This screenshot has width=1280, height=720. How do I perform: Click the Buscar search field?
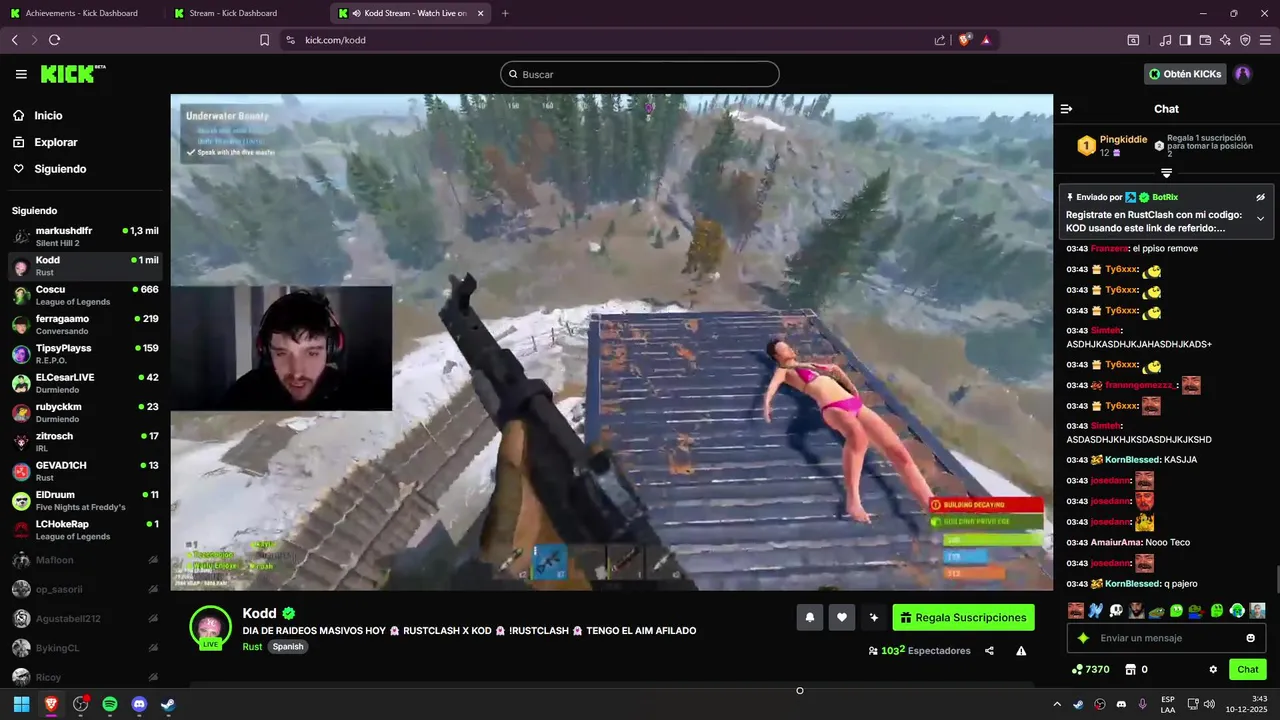click(640, 74)
